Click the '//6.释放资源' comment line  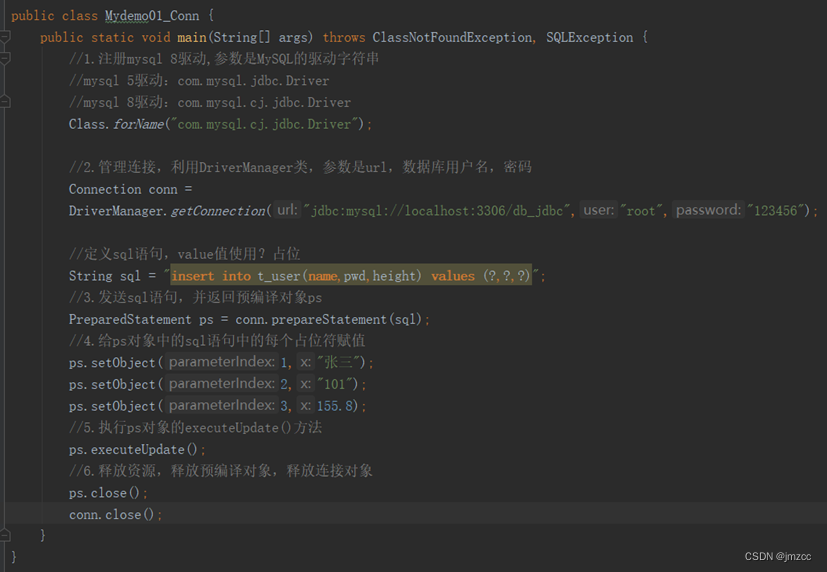pyautogui.click(x=220, y=471)
